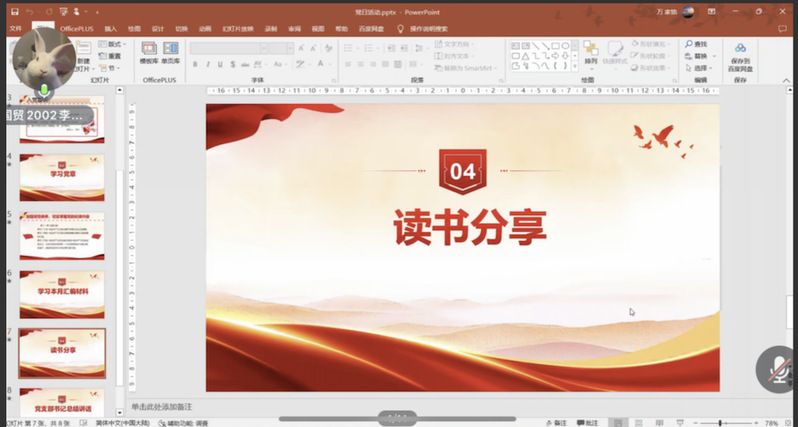The image size is (798, 427).
Task: Click 查找 find button
Action: [x=696, y=44]
